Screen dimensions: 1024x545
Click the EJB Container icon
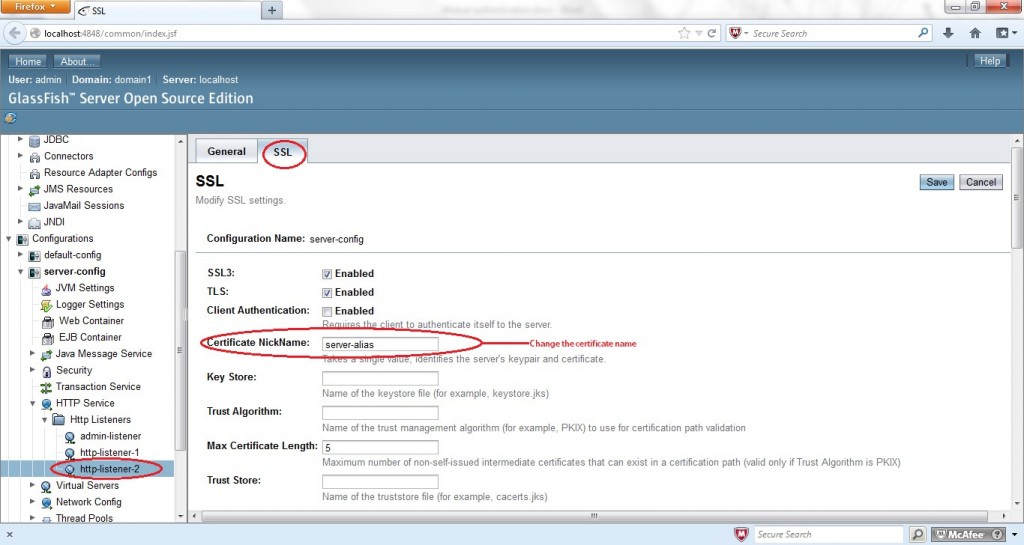(48, 337)
